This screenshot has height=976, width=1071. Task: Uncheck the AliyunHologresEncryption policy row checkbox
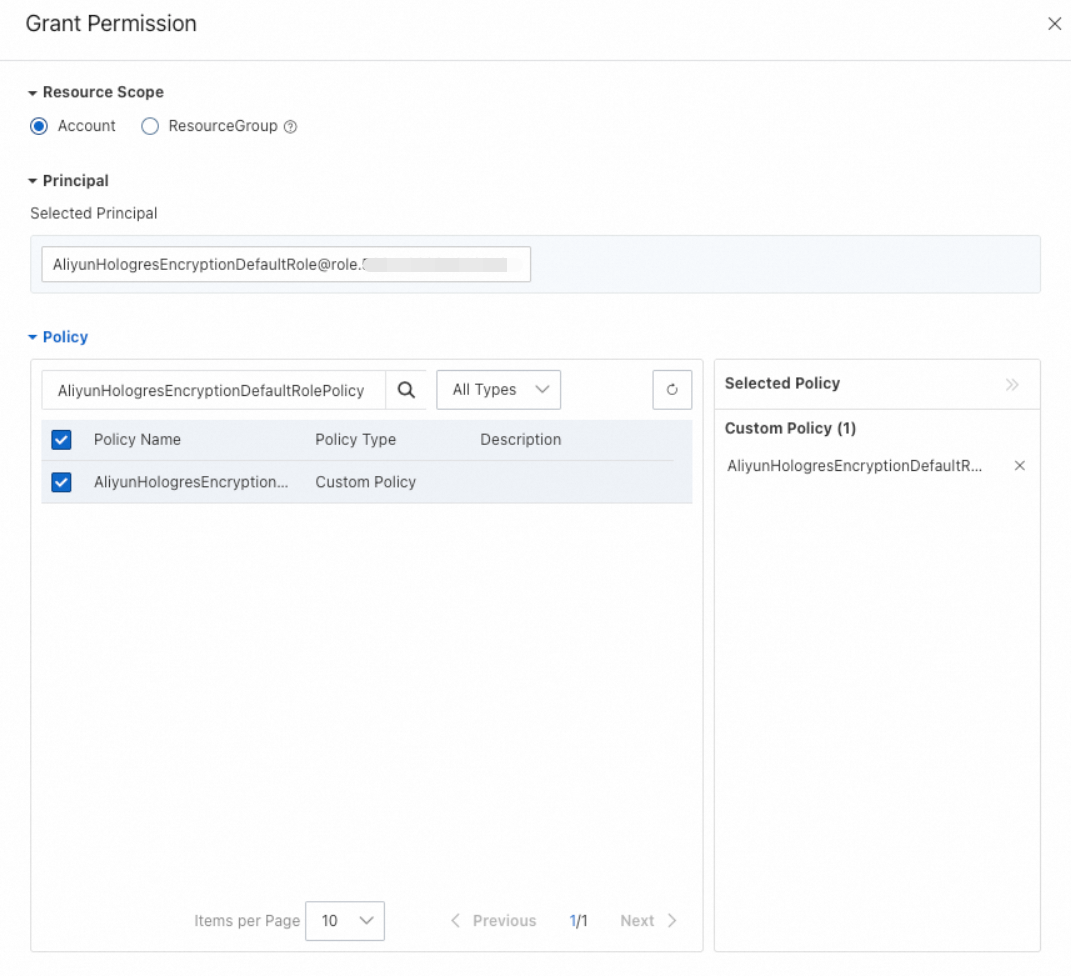[61, 482]
